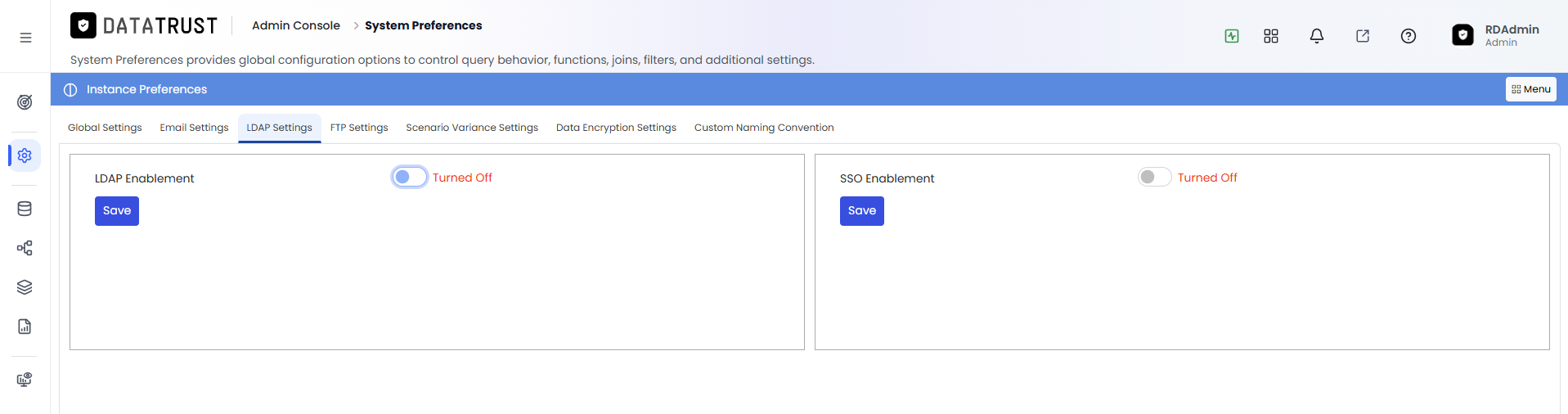Click the Instance Preferences info icon

tap(70, 90)
